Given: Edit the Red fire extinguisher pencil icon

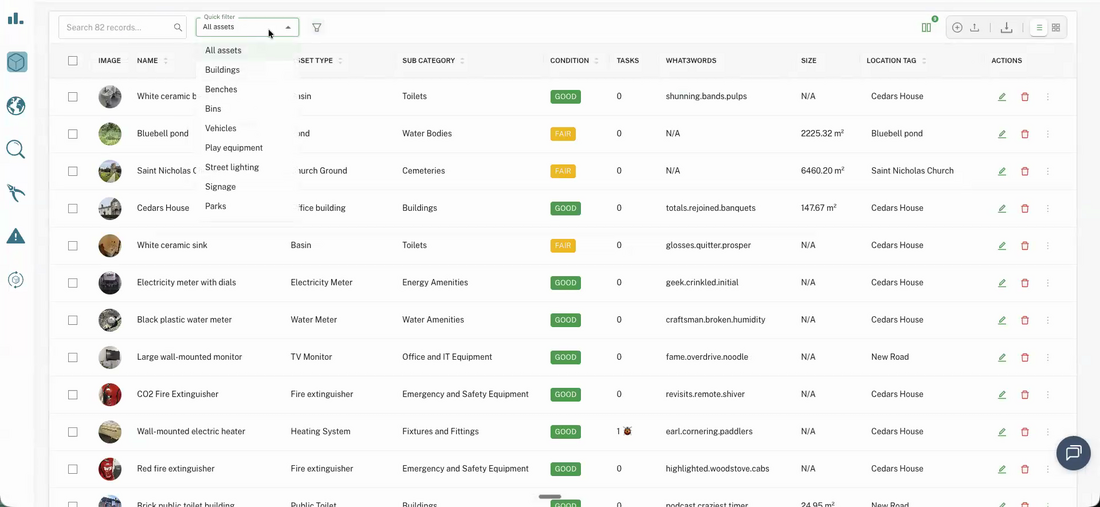Looking at the screenshot, I should point(1002,469).
